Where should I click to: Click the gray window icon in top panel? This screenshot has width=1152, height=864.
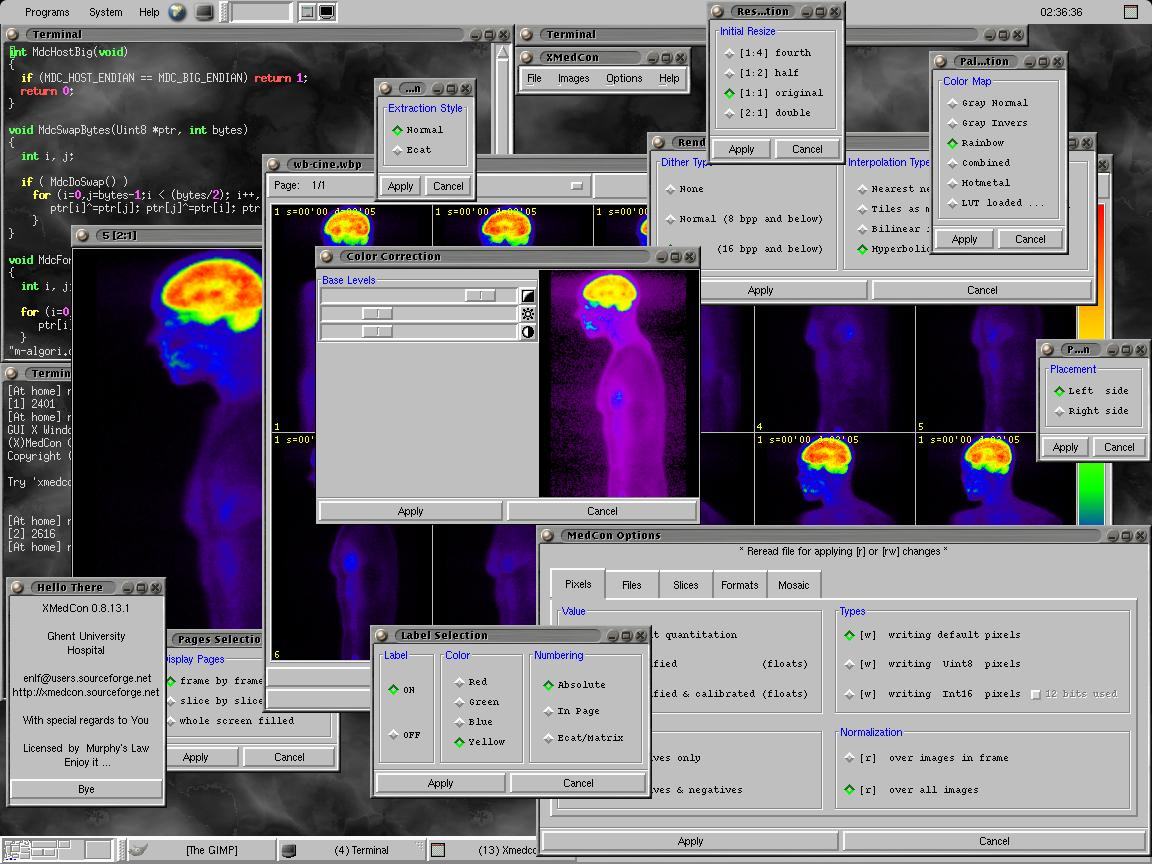308,12
